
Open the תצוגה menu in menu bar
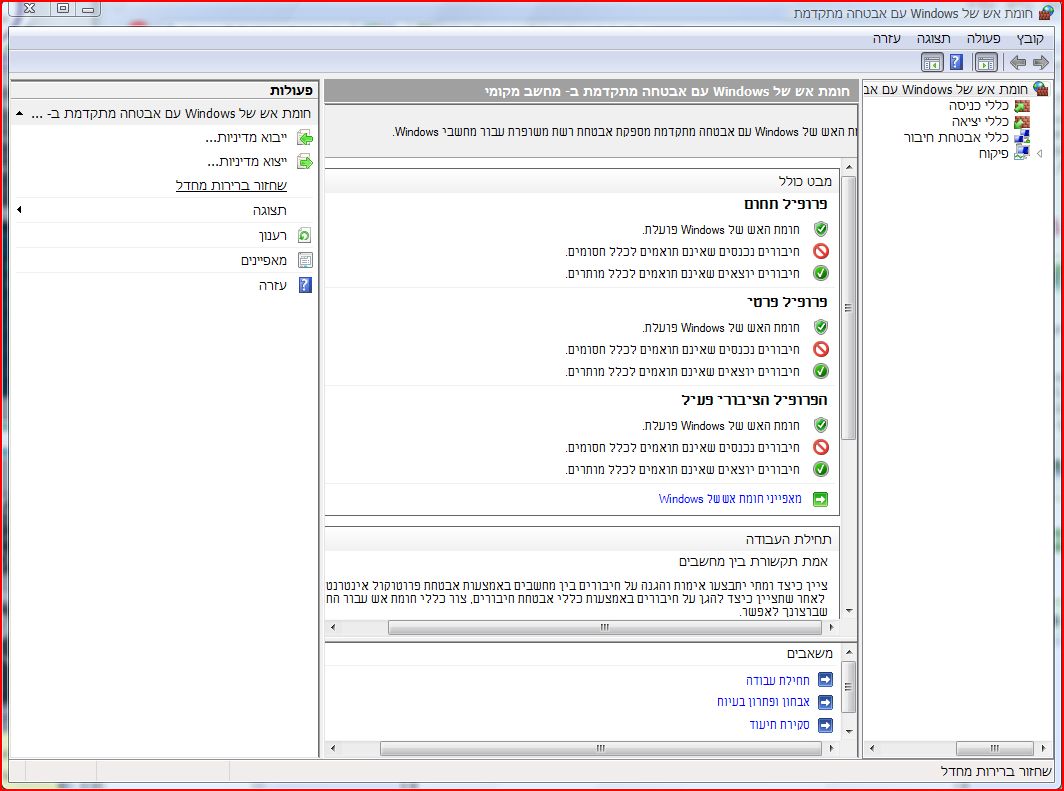tap(934, 39)
